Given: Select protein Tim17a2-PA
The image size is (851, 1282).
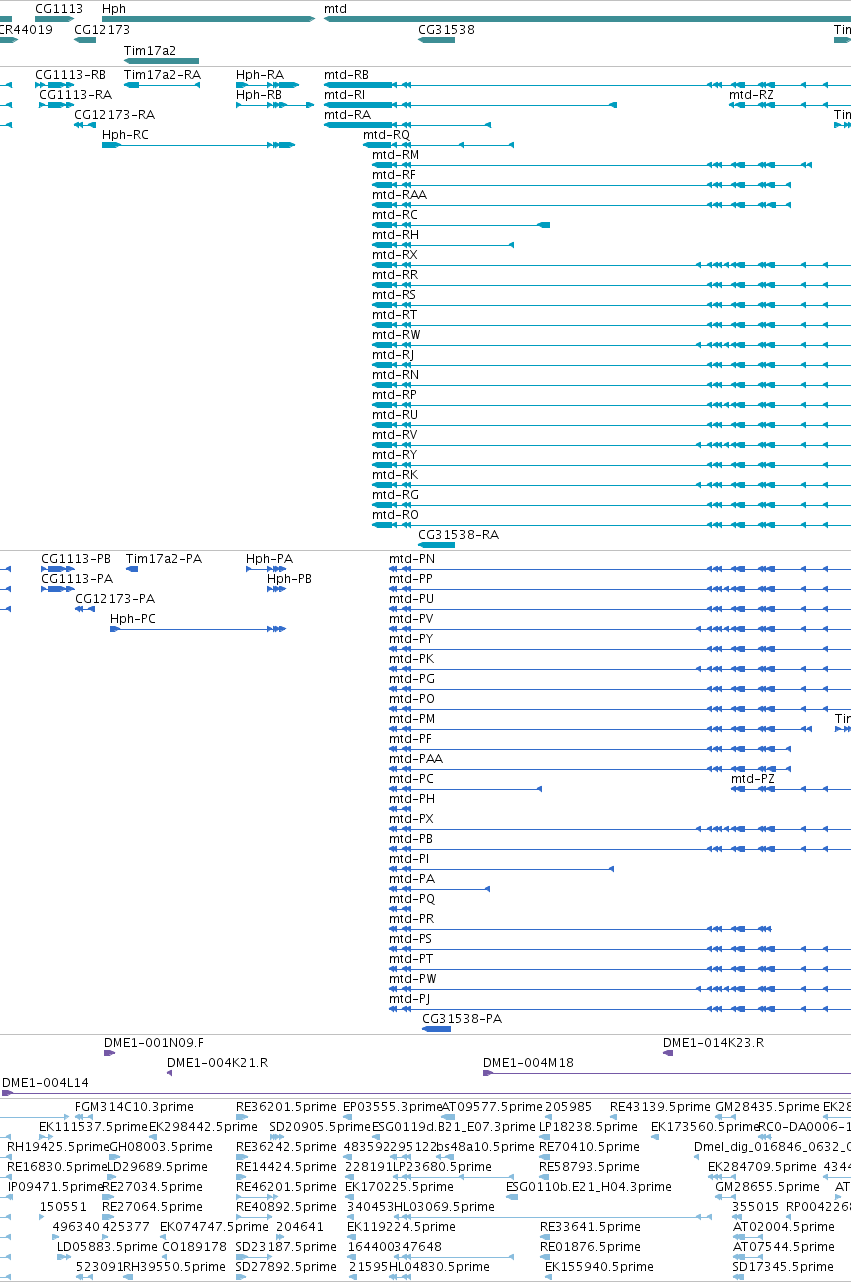Looking at the screenshot, I should [164, 559].
